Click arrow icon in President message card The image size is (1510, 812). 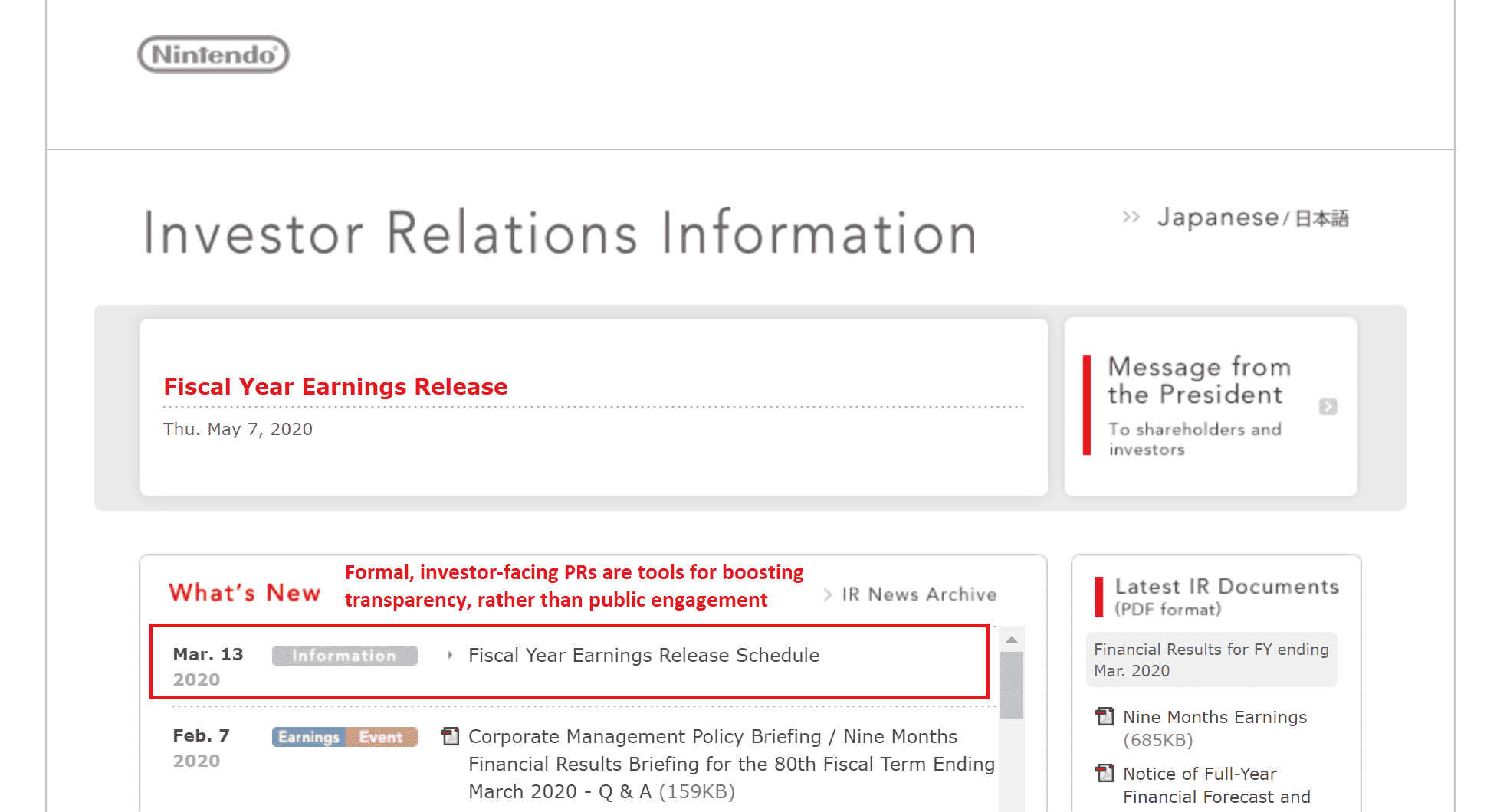1328,407
